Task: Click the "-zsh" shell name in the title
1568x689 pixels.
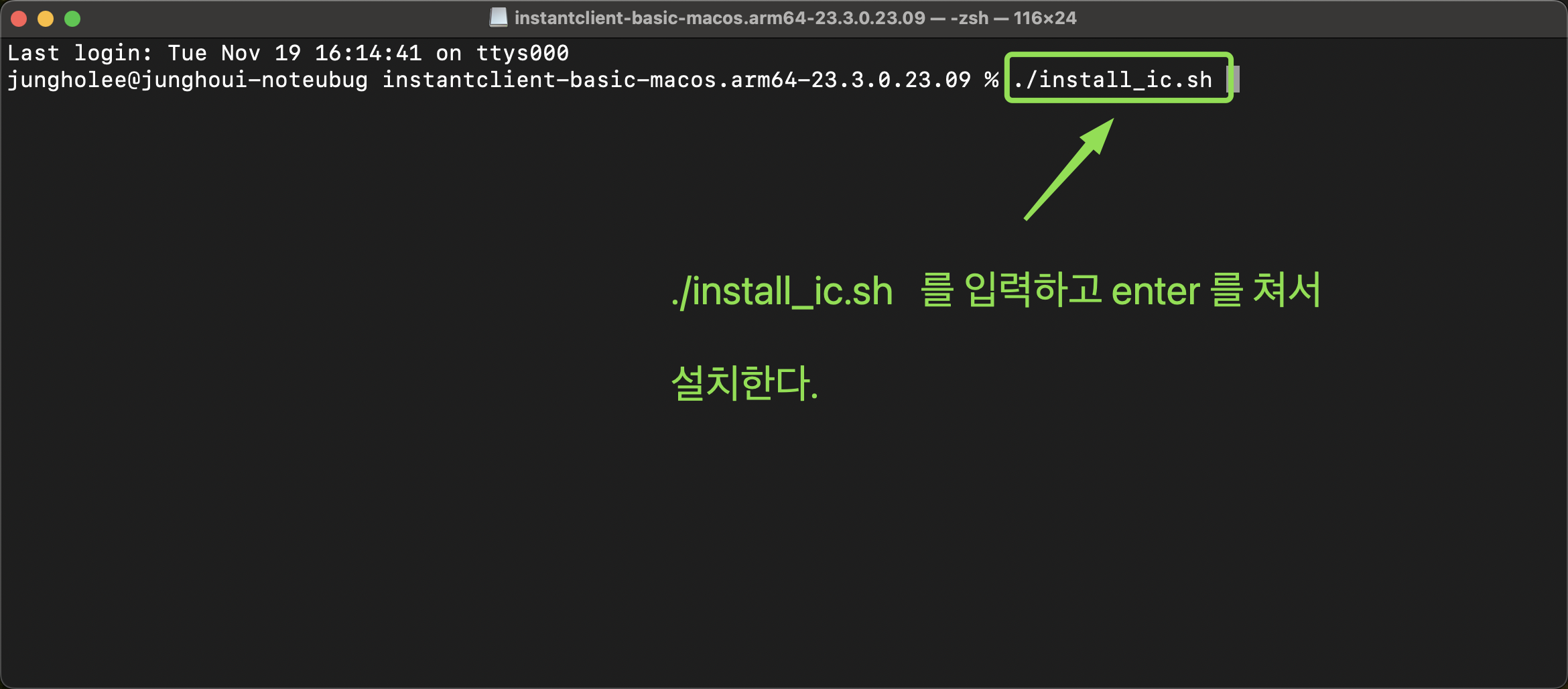Action: 970,18
